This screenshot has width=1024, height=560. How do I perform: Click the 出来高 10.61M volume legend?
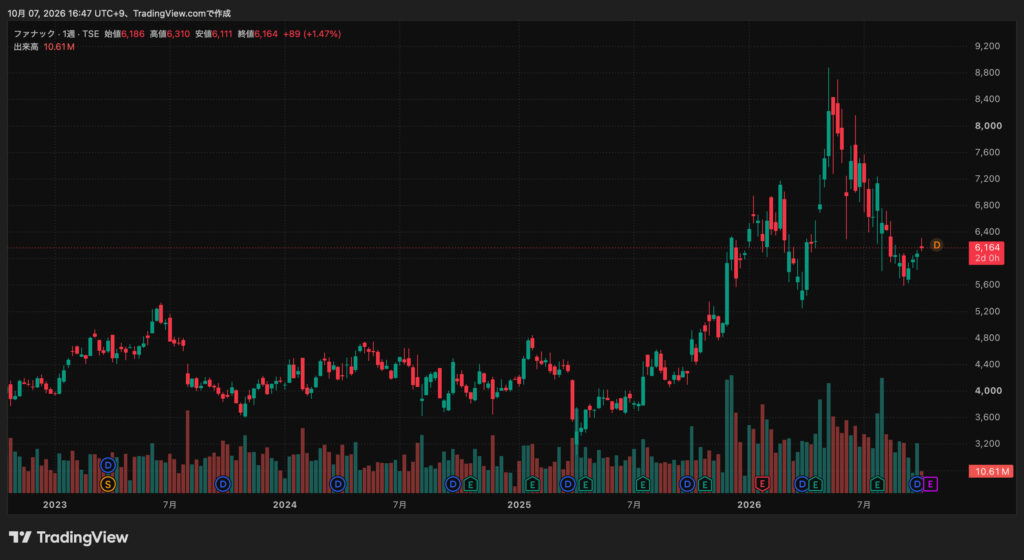coord(44,47)
